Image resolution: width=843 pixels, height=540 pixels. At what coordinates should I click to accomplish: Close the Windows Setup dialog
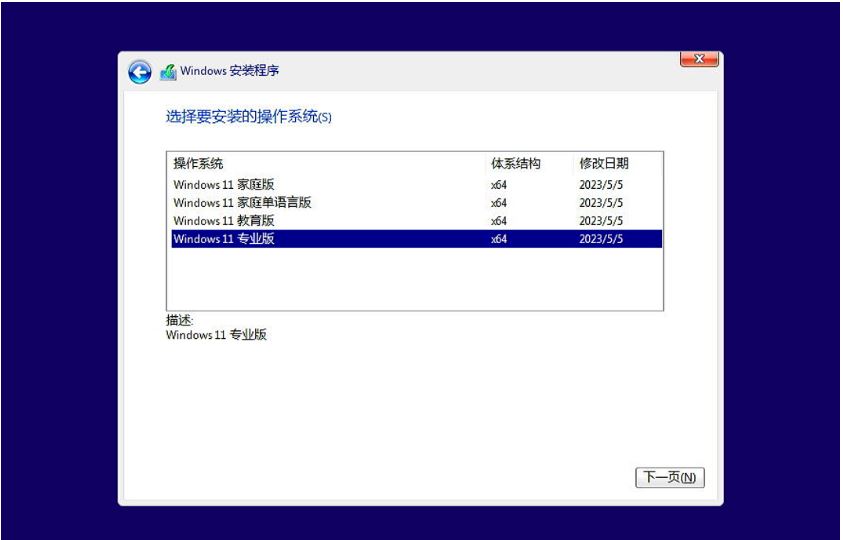click(x=699, y=60)
